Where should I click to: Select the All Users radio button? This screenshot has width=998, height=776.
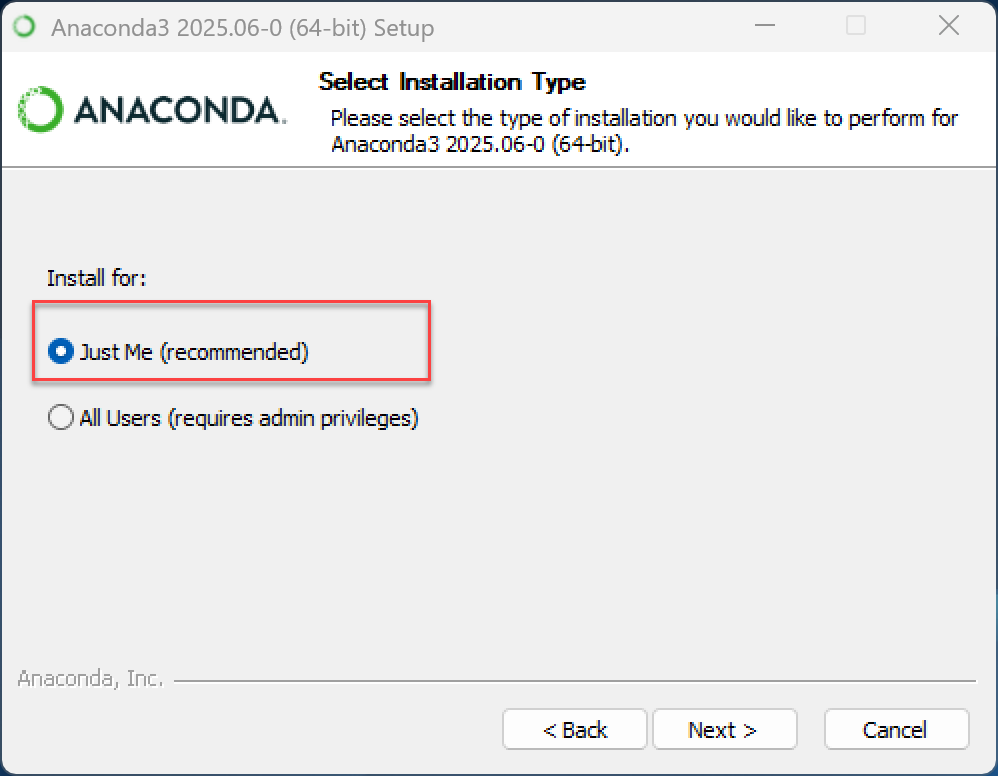pos(61,418)
